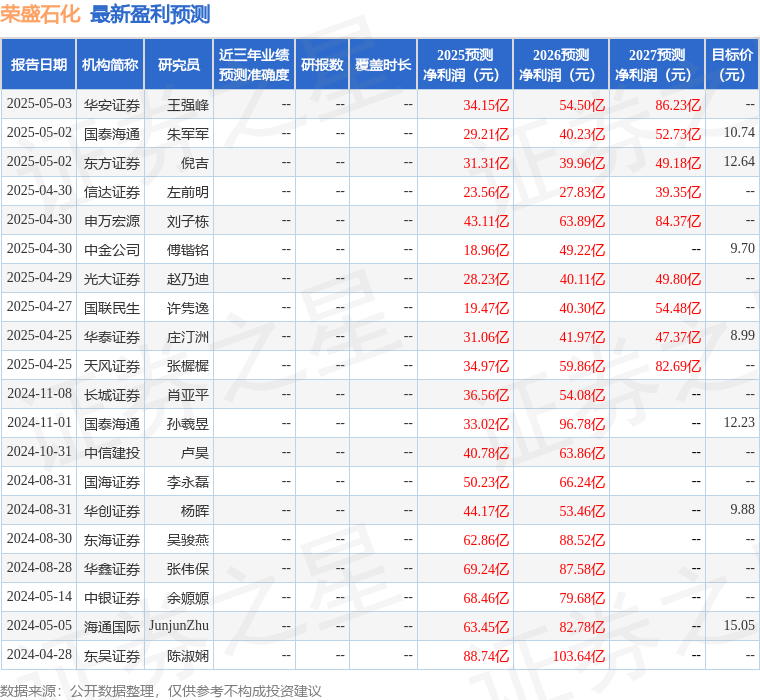Click the 报告日期 column header
Image resolution: width=760 pixels, height=700 pixels.
(39, 65)
